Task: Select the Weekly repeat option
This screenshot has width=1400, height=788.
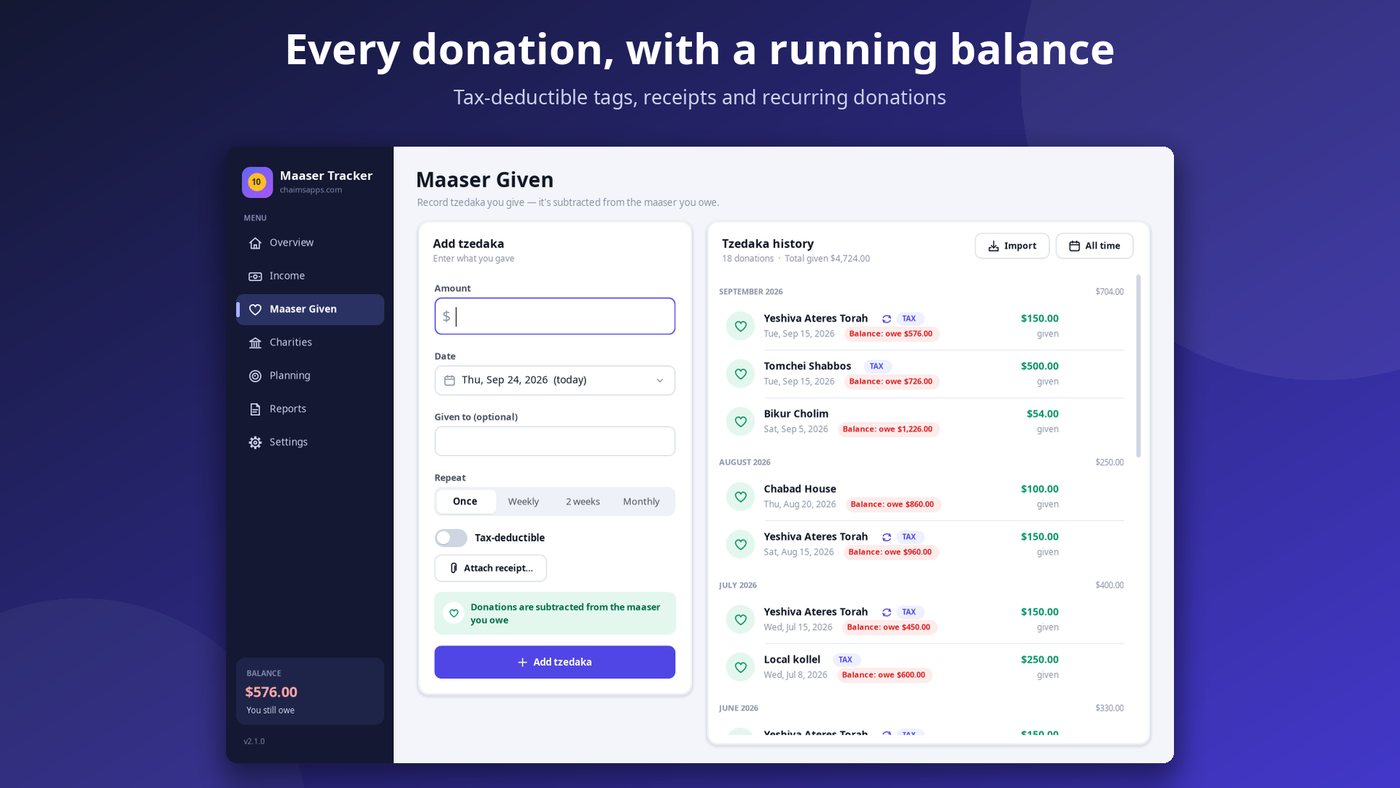Action: pyautogui.click(x=523, y=502)
